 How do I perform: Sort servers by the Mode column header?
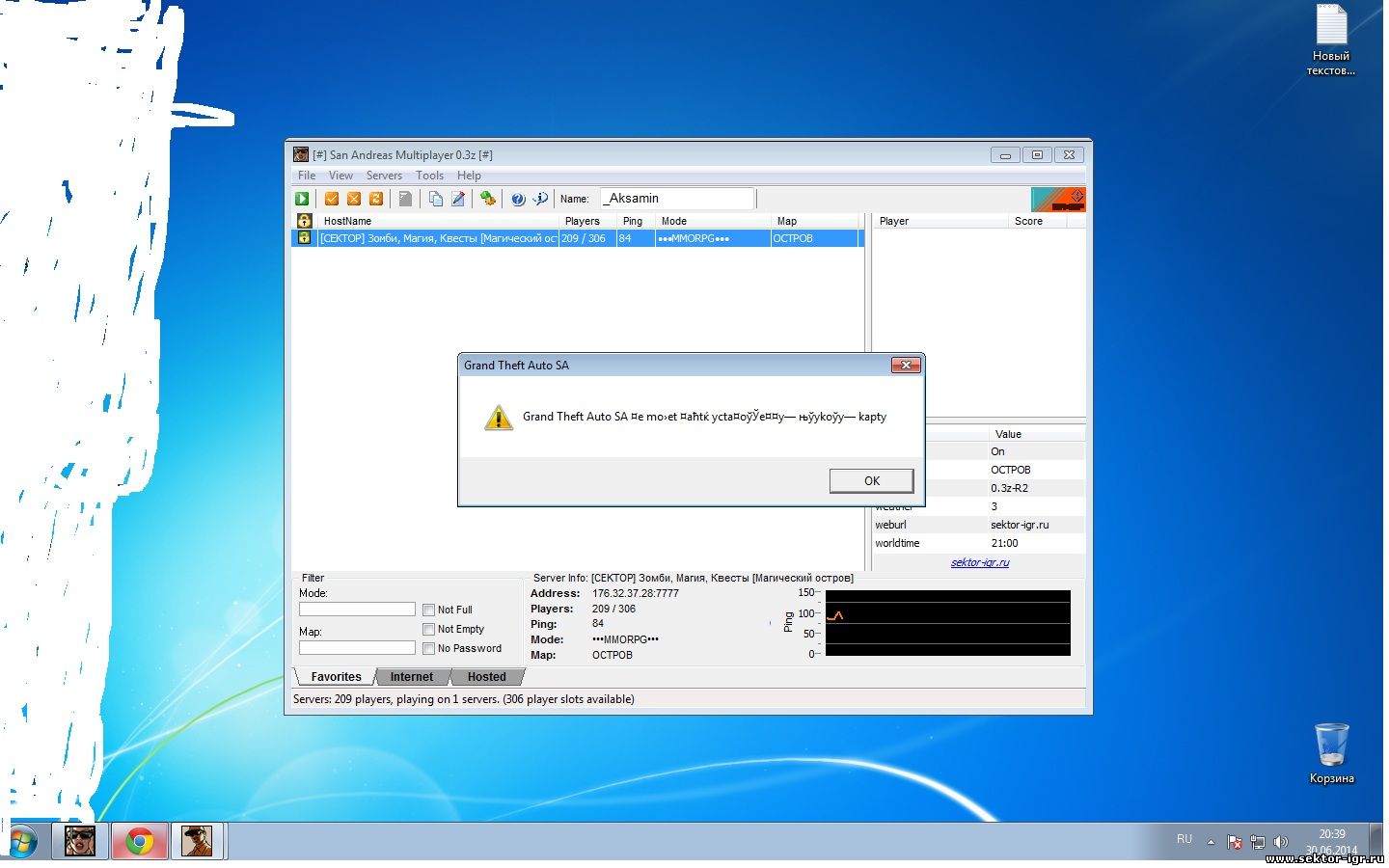714,221
